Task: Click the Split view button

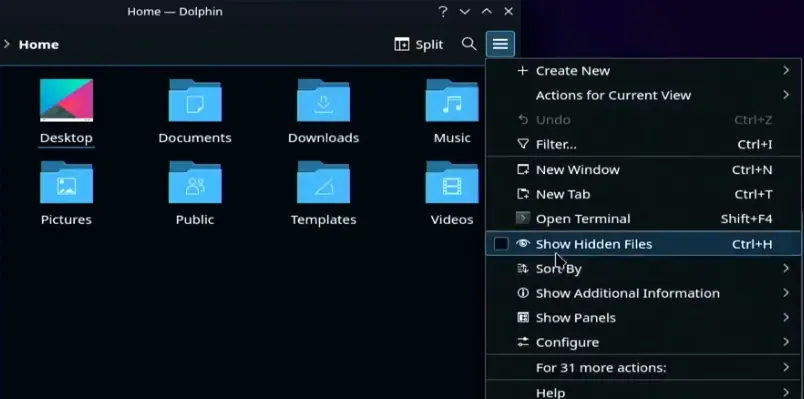Action: [418, 45]
